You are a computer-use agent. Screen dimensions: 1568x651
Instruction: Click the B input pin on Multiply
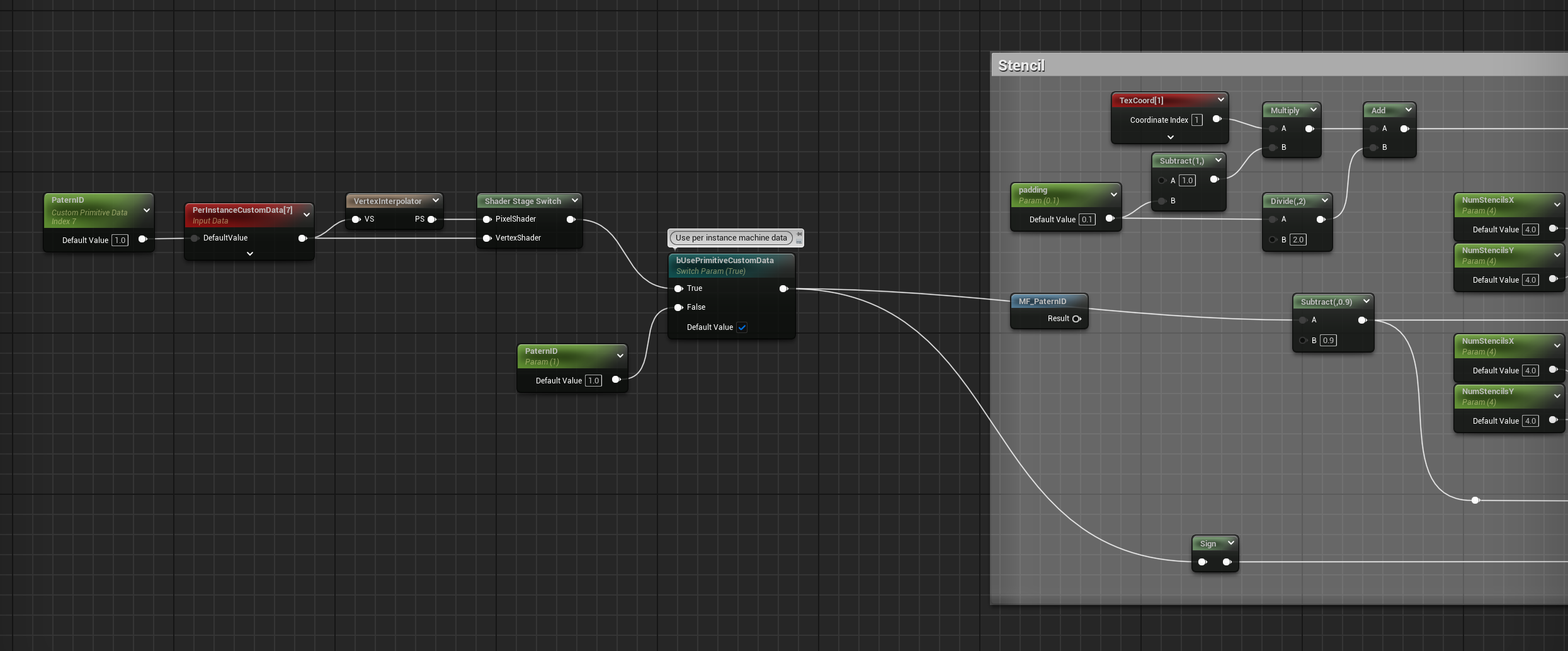tap(1273, 147)
